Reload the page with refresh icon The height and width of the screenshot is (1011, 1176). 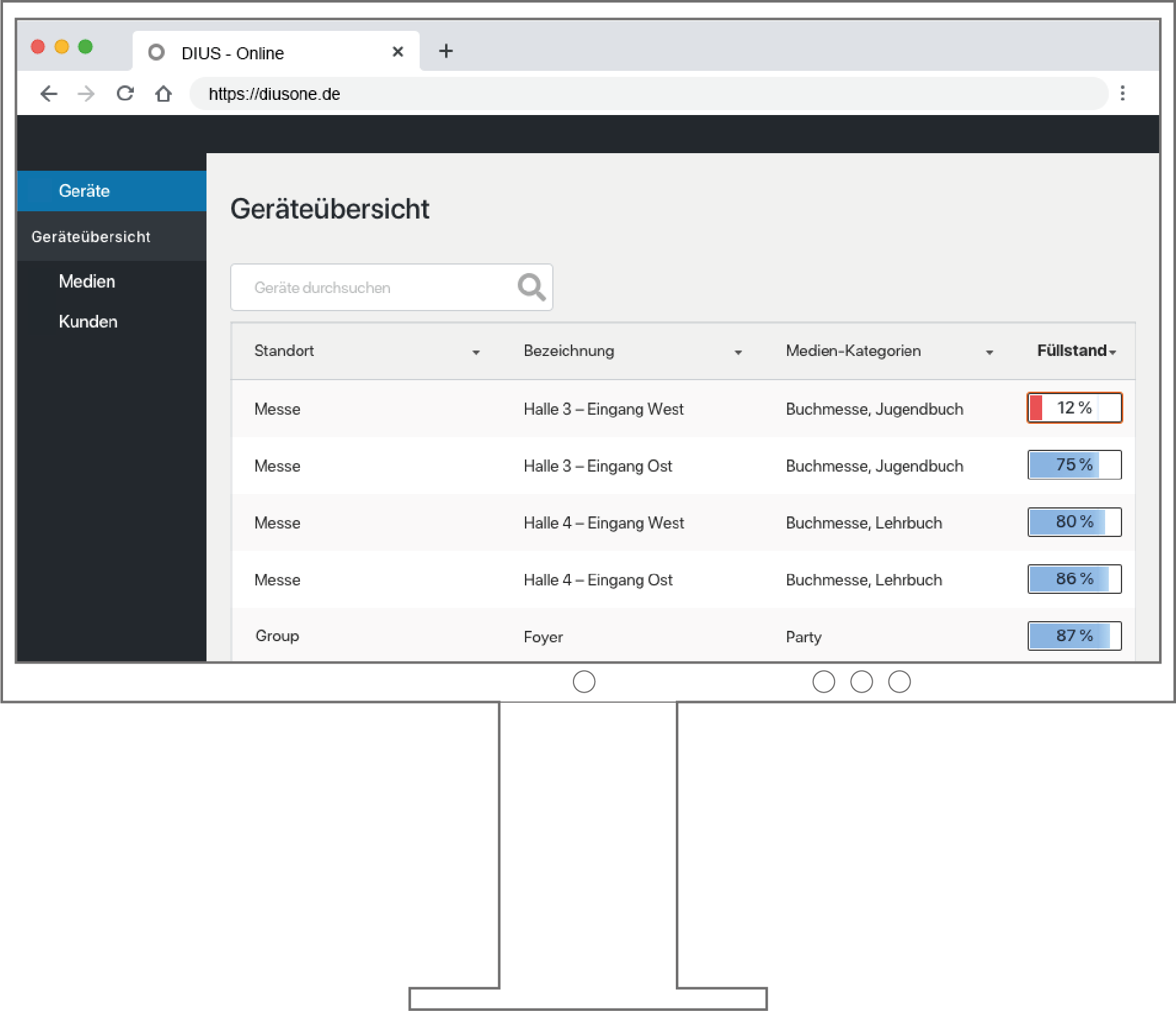pyautogui.click(x=125, y=93)
